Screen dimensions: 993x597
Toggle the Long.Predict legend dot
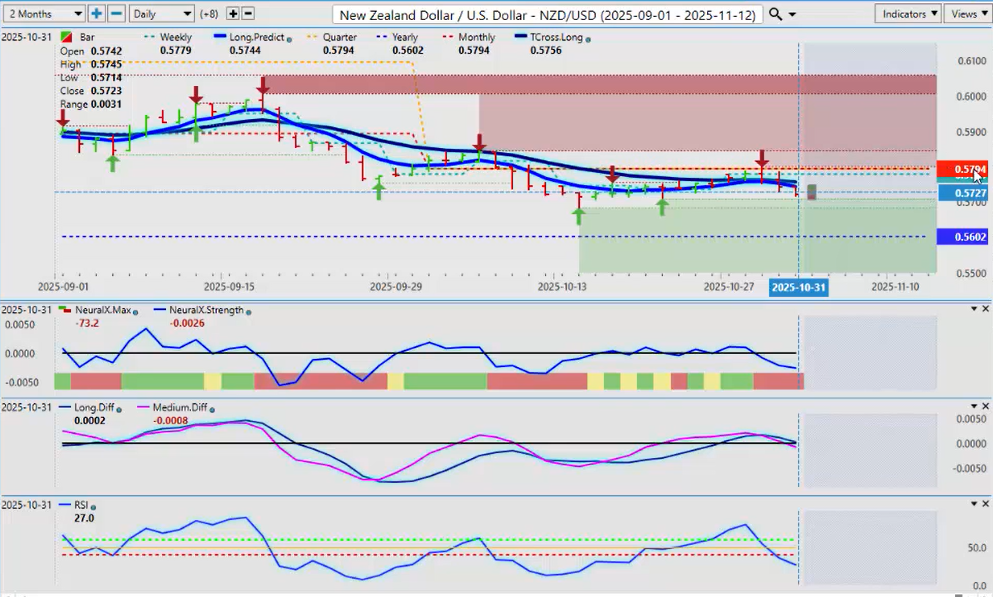pyautogui.click(x=288, y=38)
